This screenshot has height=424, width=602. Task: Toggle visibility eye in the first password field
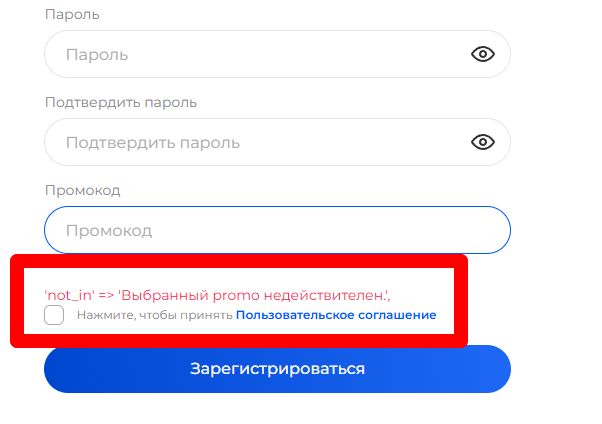coord(483,54)
